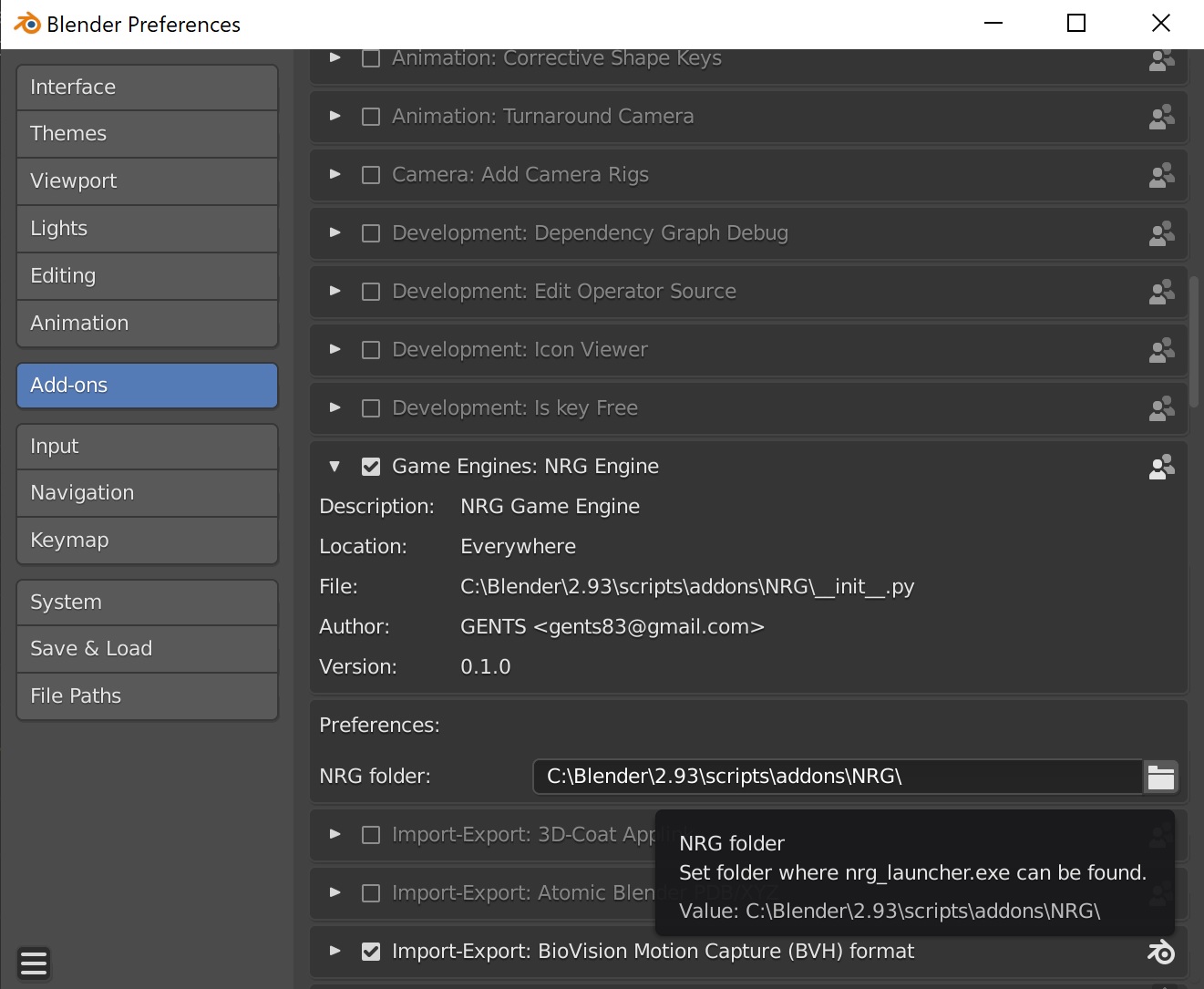Open folder browser for NRG folder path
1204x989 pixels.
tap(1160, 777)
